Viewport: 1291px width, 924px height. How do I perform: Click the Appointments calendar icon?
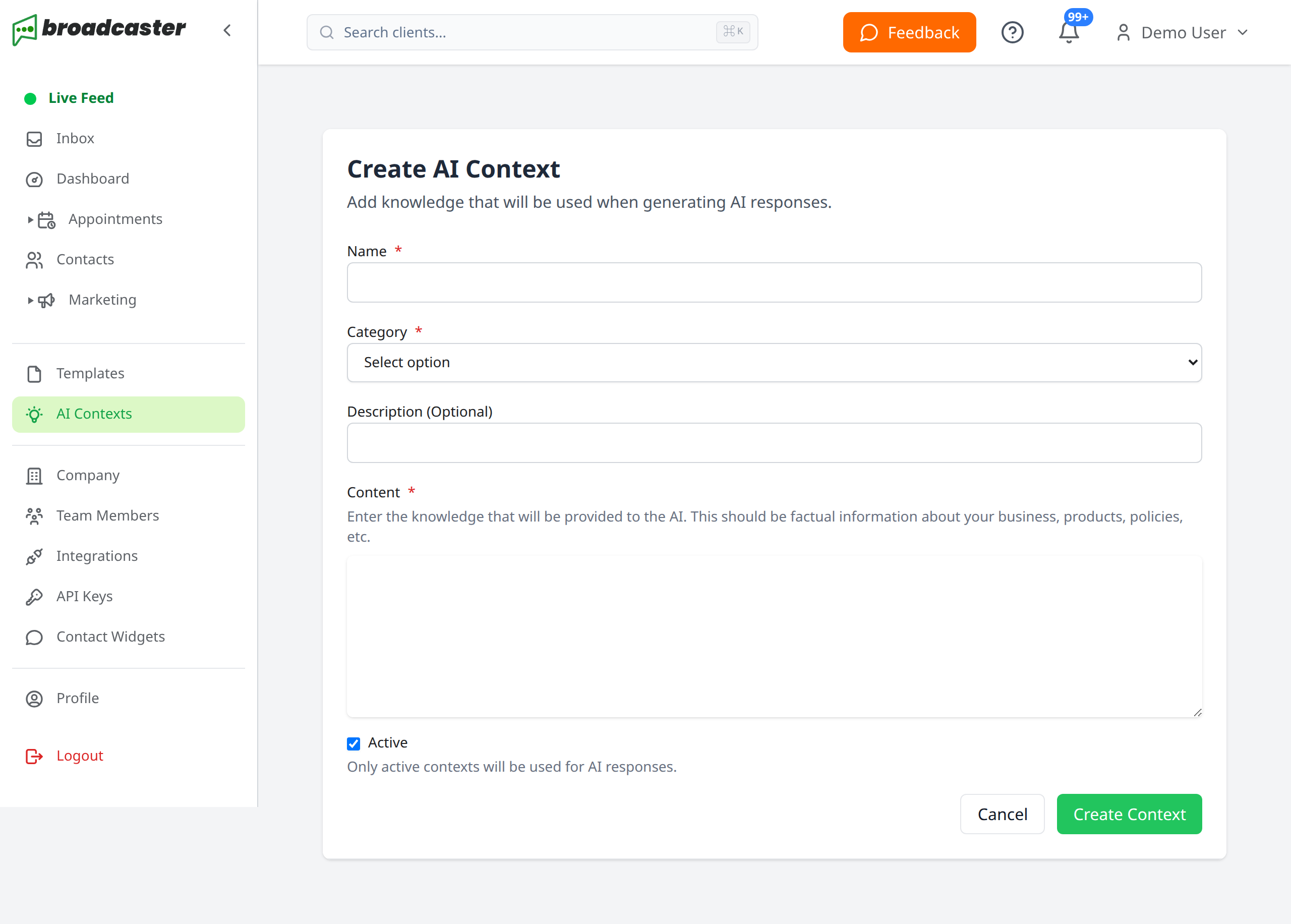46,219
